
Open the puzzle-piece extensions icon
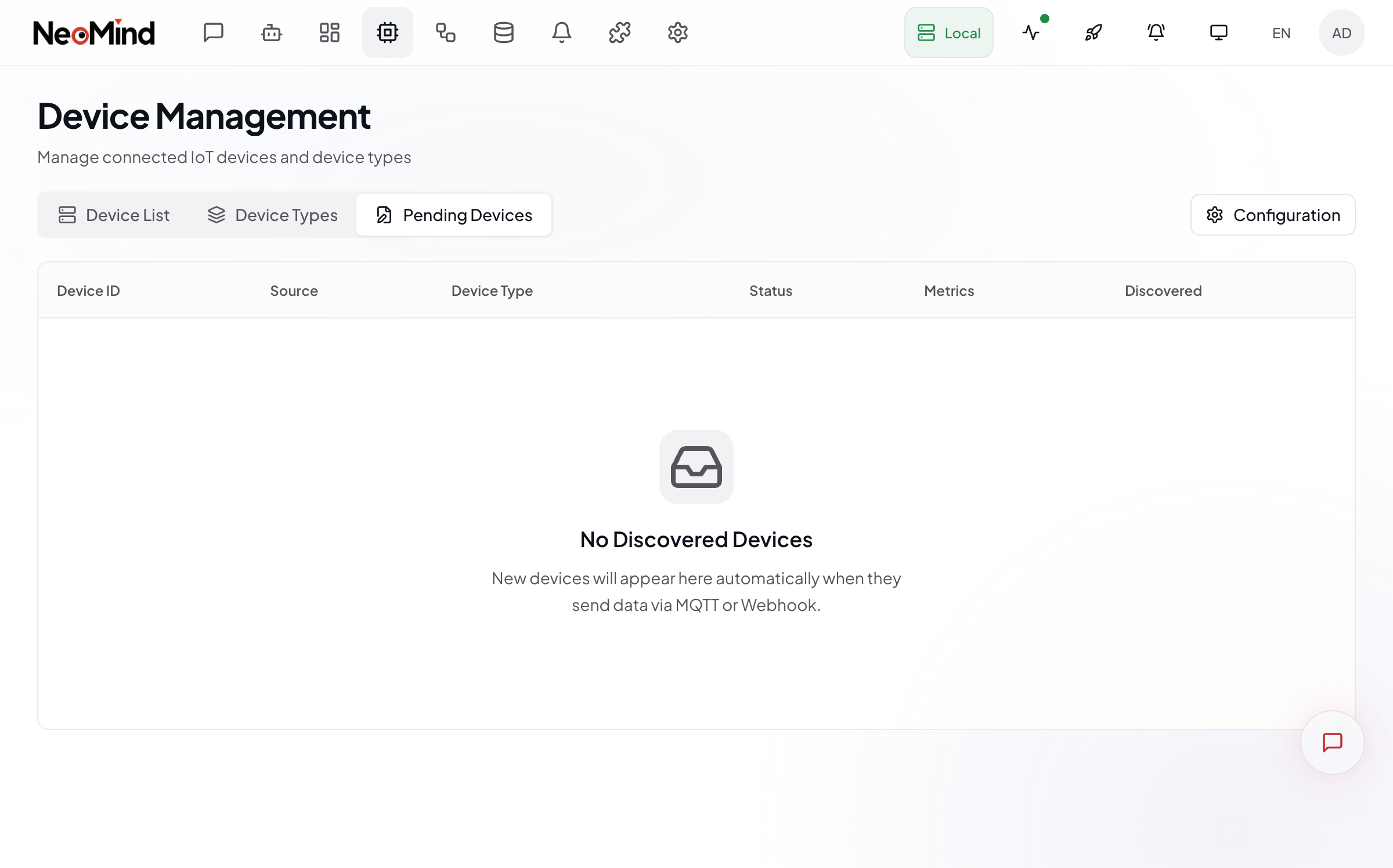point(620,32)
